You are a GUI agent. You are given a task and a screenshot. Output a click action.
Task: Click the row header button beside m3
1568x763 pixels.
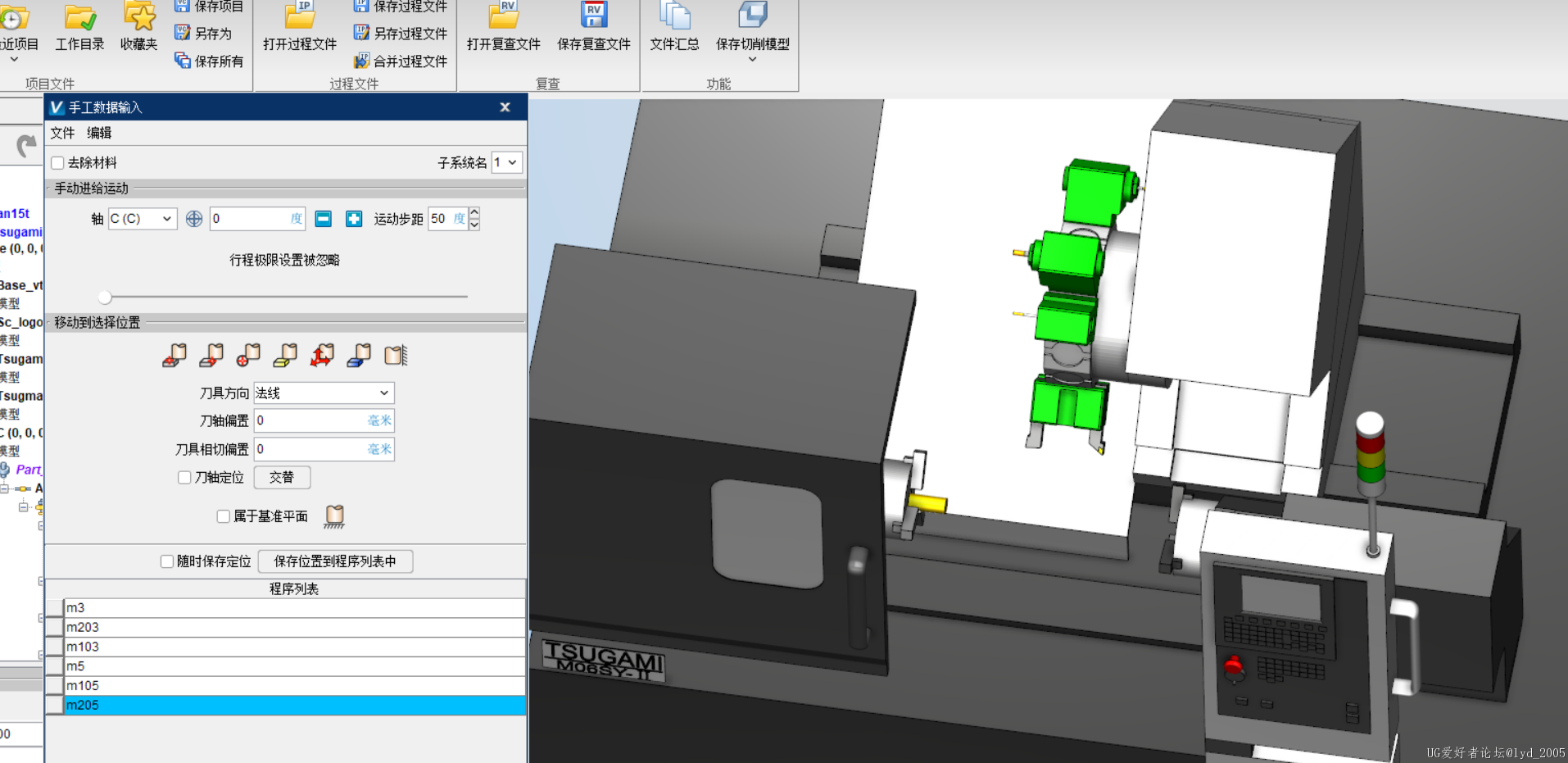[55, 608]
